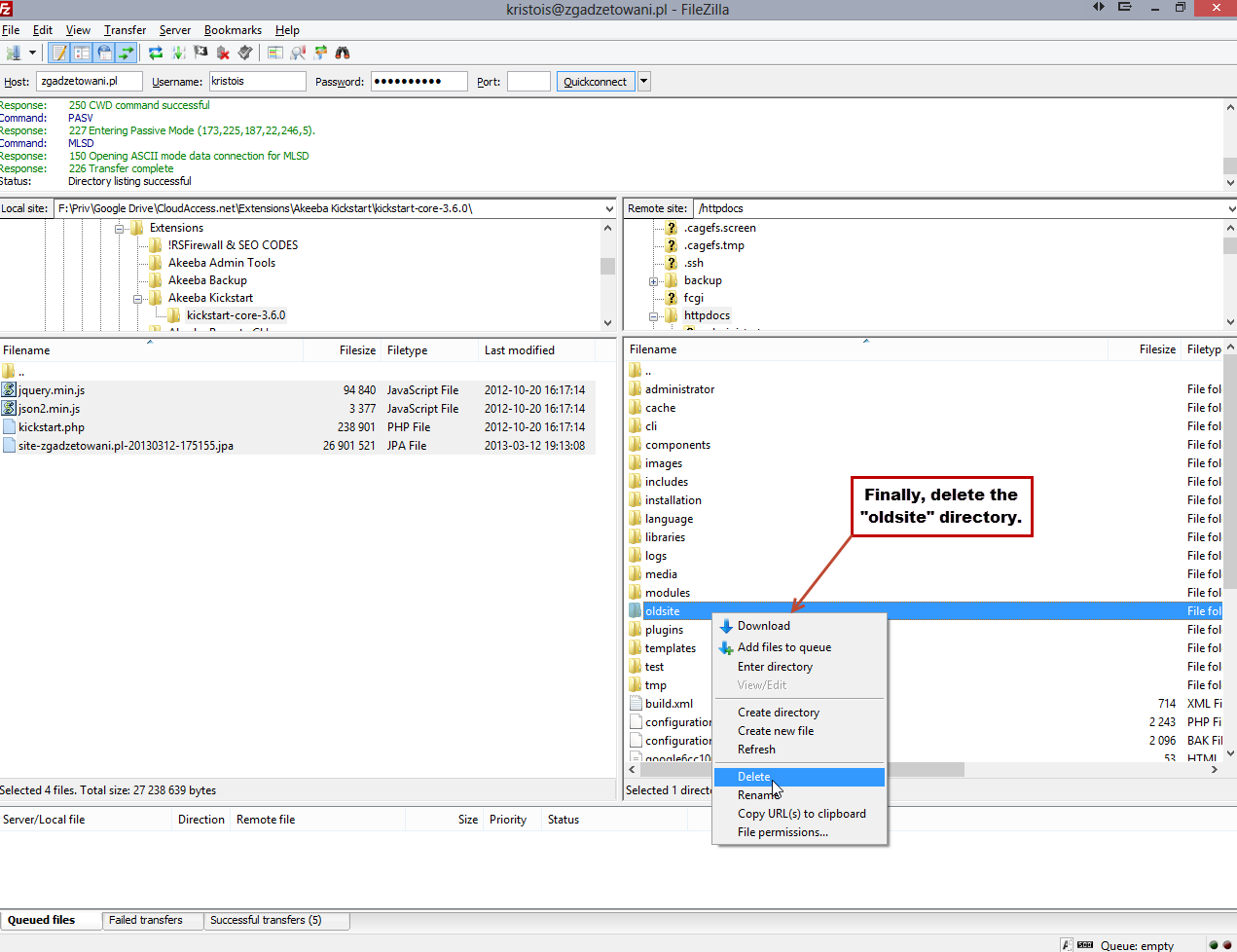Screen dimensions: 1237x952
Task: Open Local site path dropdown
Action: [x=609, y=208]
